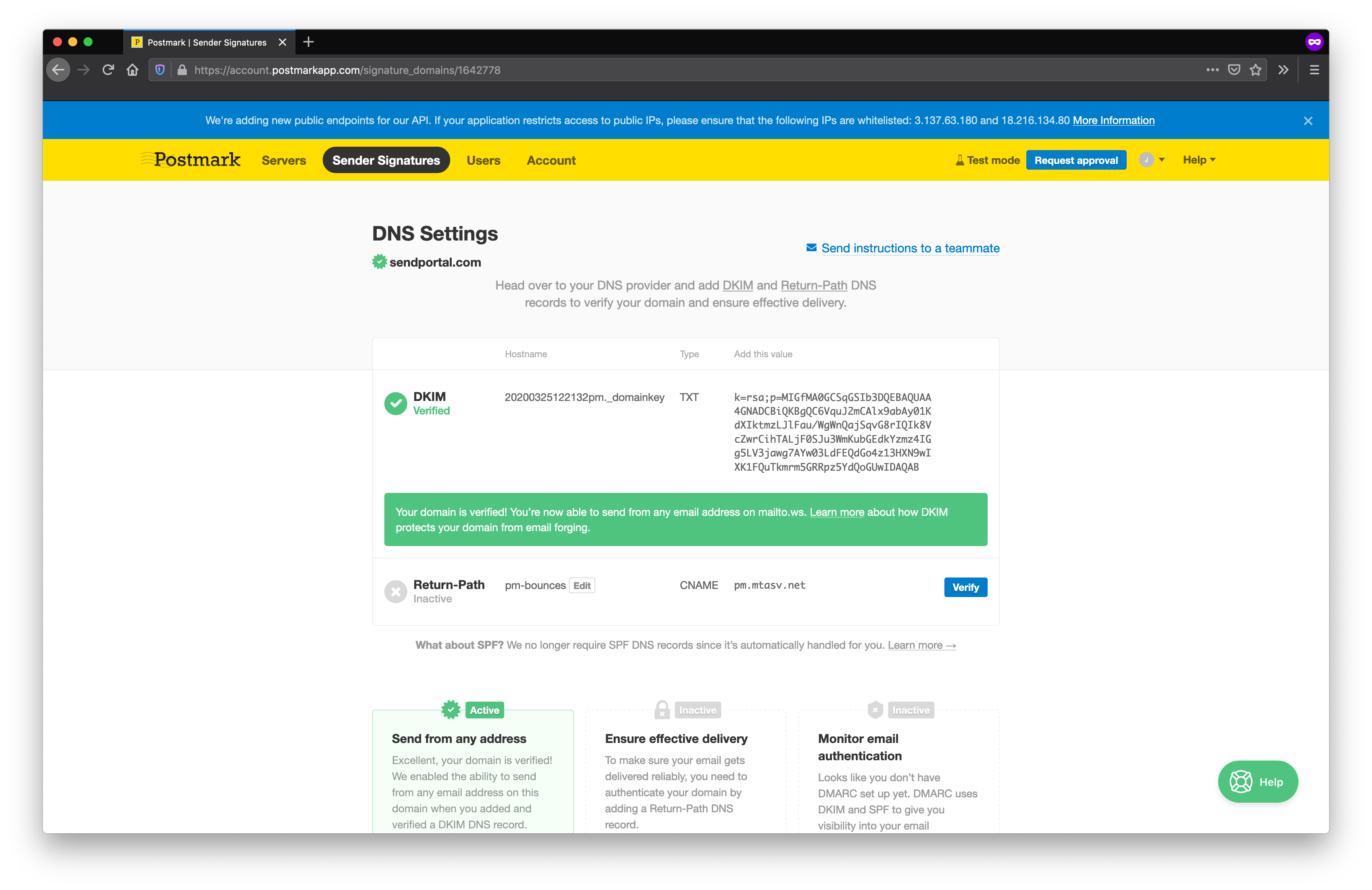Click the shield icon above Monitor email authentication
The width and height of the screenshot is (1372, 890).
[x=875, y=710]
